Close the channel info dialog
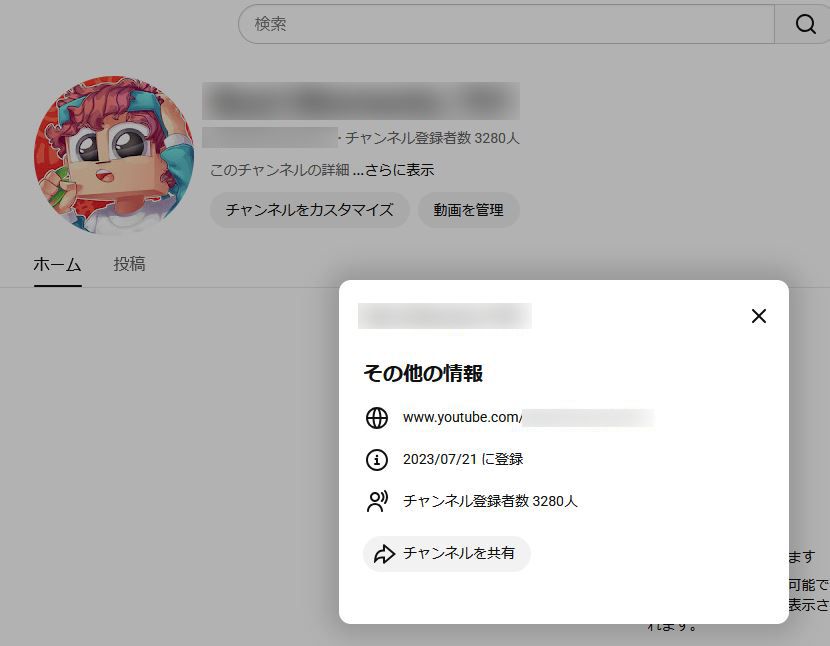This screenshot has height=646, width=830. 758,316
